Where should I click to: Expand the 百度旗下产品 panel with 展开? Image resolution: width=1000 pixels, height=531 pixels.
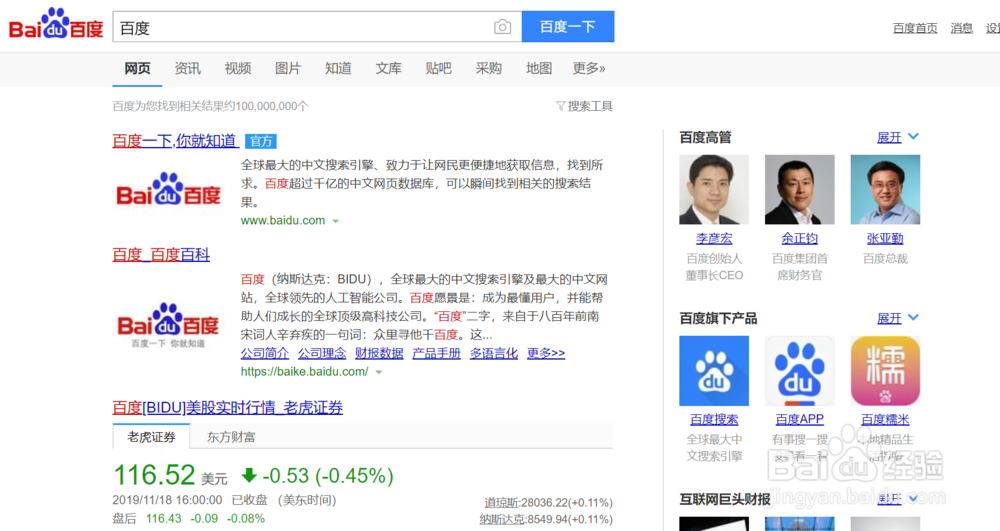[x=889, y=318]
